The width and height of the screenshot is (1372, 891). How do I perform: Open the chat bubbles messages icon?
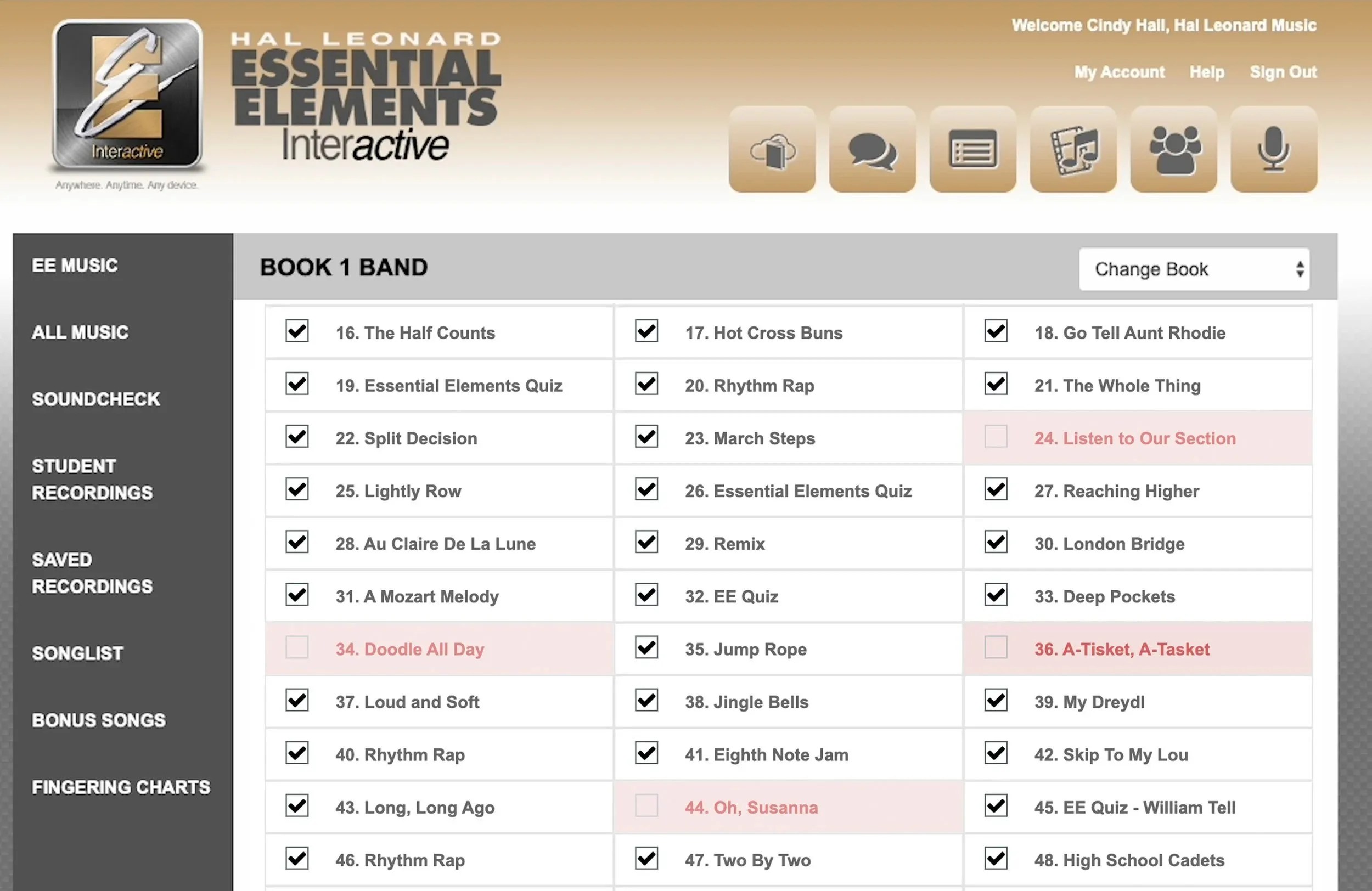tap(872, 149)
